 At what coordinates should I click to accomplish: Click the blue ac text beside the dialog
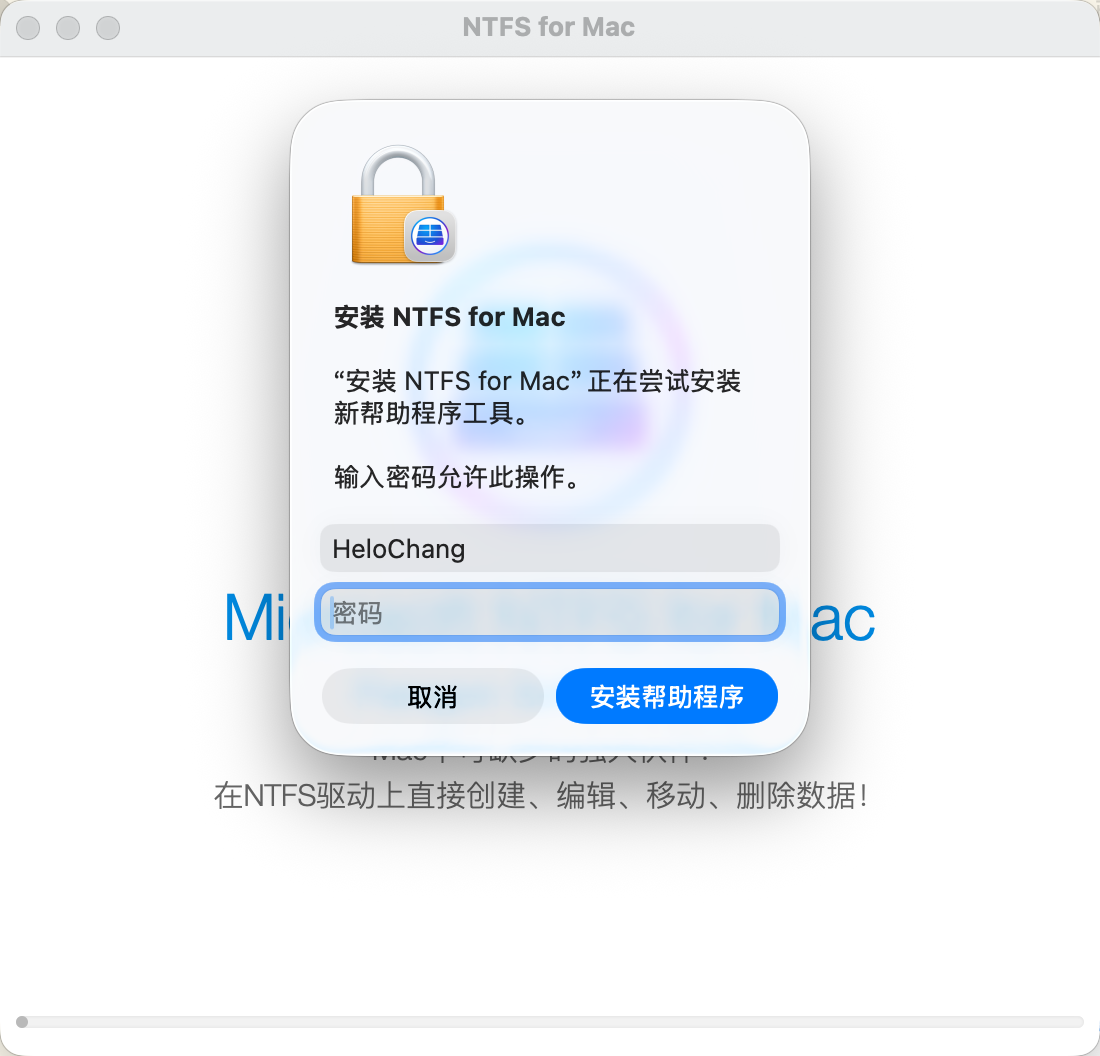(842, 621)
